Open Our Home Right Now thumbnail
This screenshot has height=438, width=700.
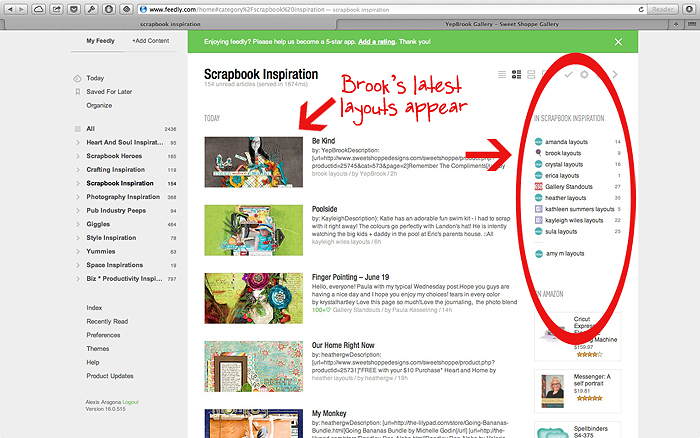(254, 367)
